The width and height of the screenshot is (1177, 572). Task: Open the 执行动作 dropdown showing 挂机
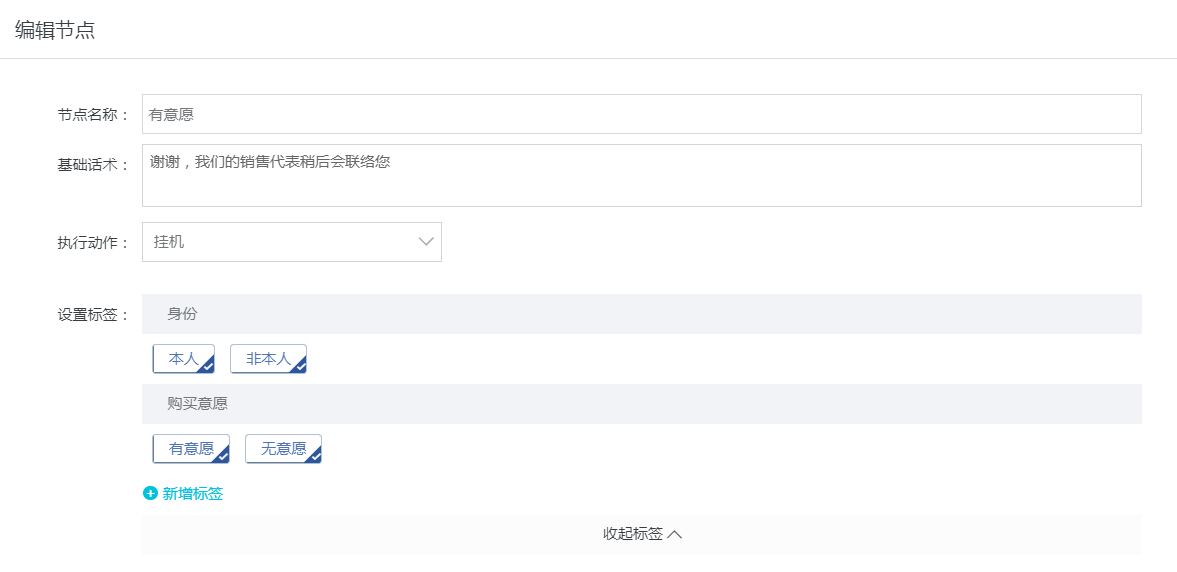292,242
